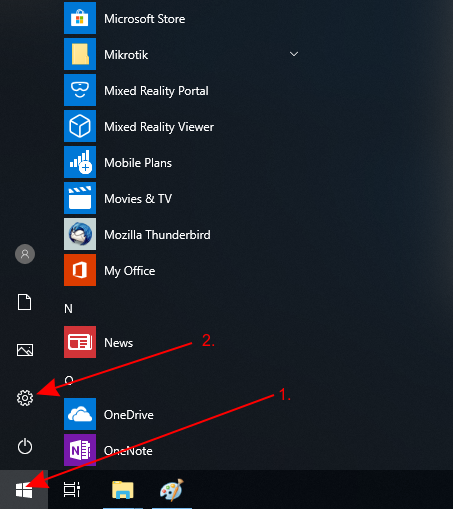Open the Power options icon
The image size is (453, 509).
coord(25,446)
